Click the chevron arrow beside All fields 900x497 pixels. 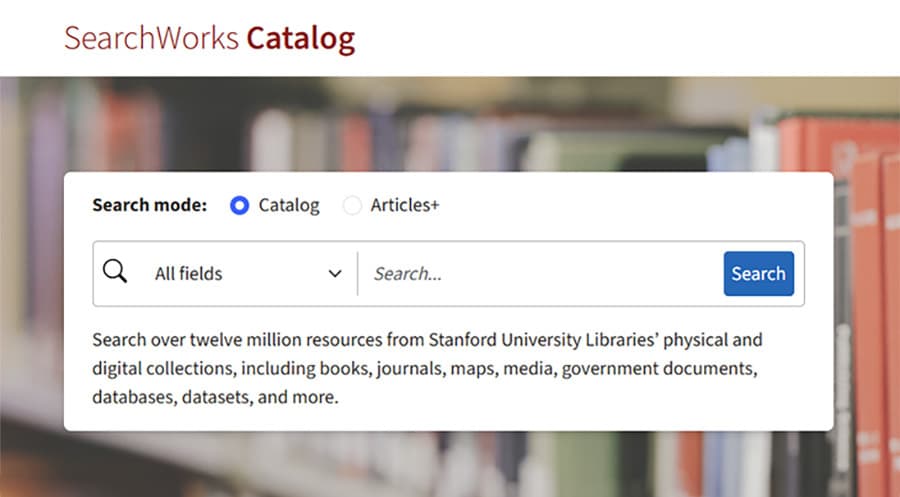click(x=335, y=274)
